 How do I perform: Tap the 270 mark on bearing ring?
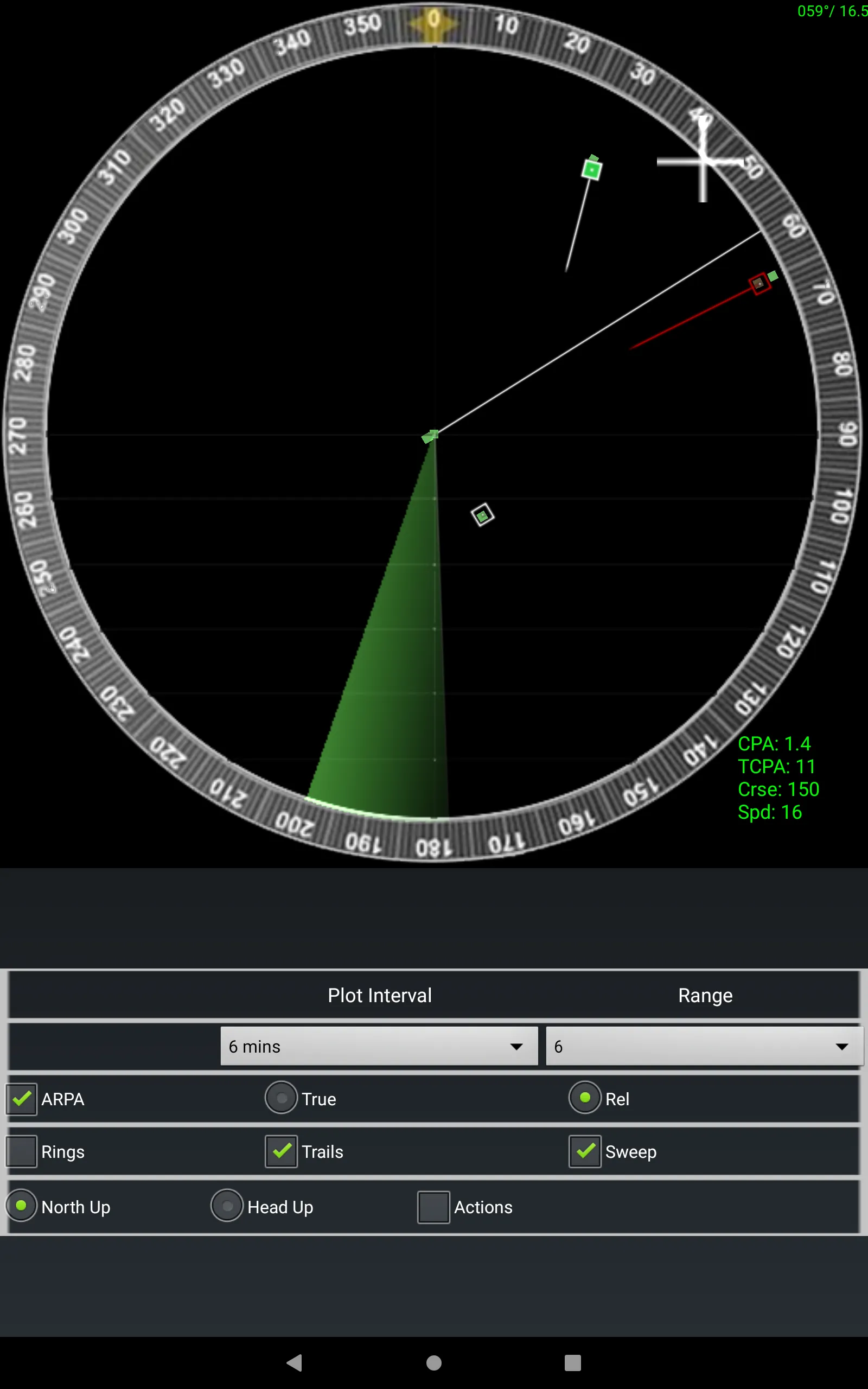[x=18, y=436]
